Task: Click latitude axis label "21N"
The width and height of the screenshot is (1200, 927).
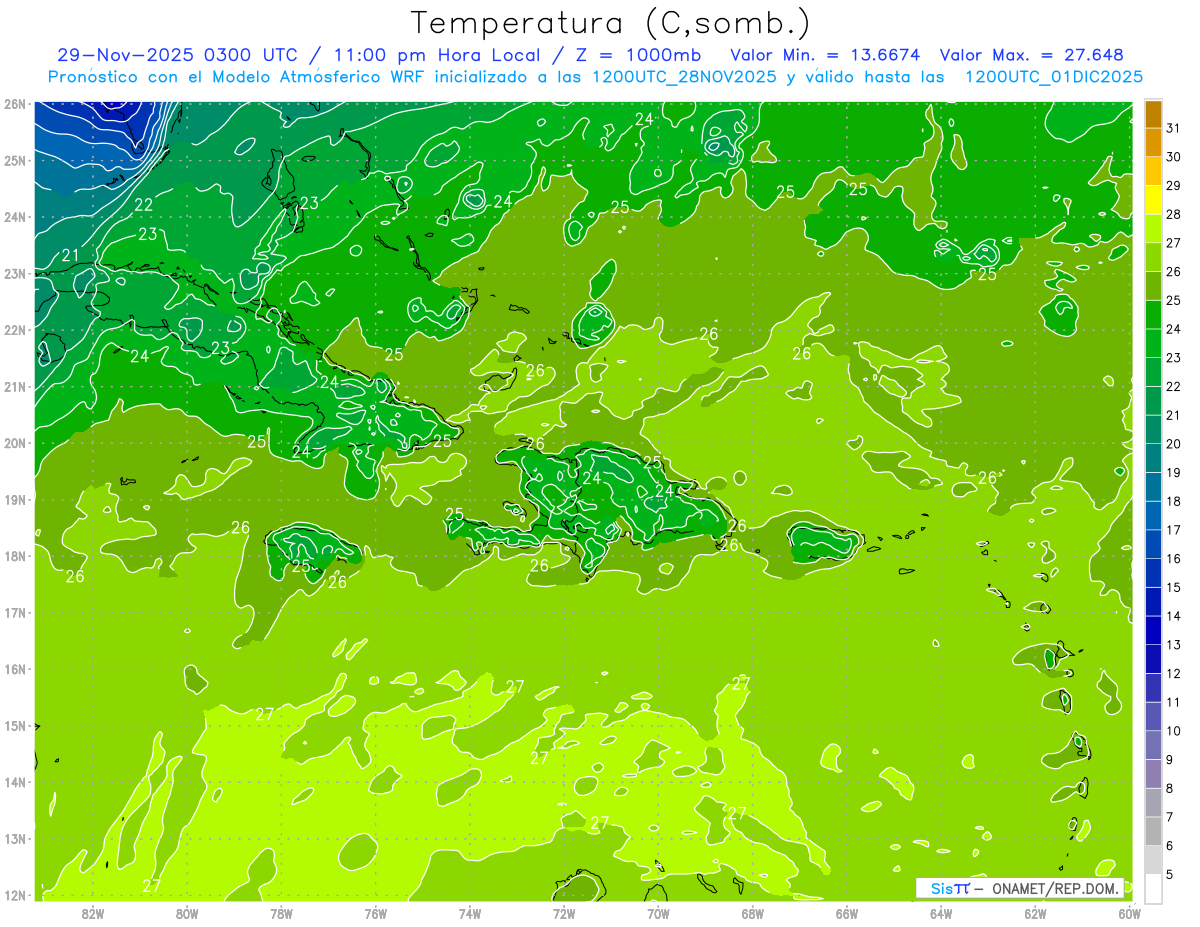Action: coord(14,387)
